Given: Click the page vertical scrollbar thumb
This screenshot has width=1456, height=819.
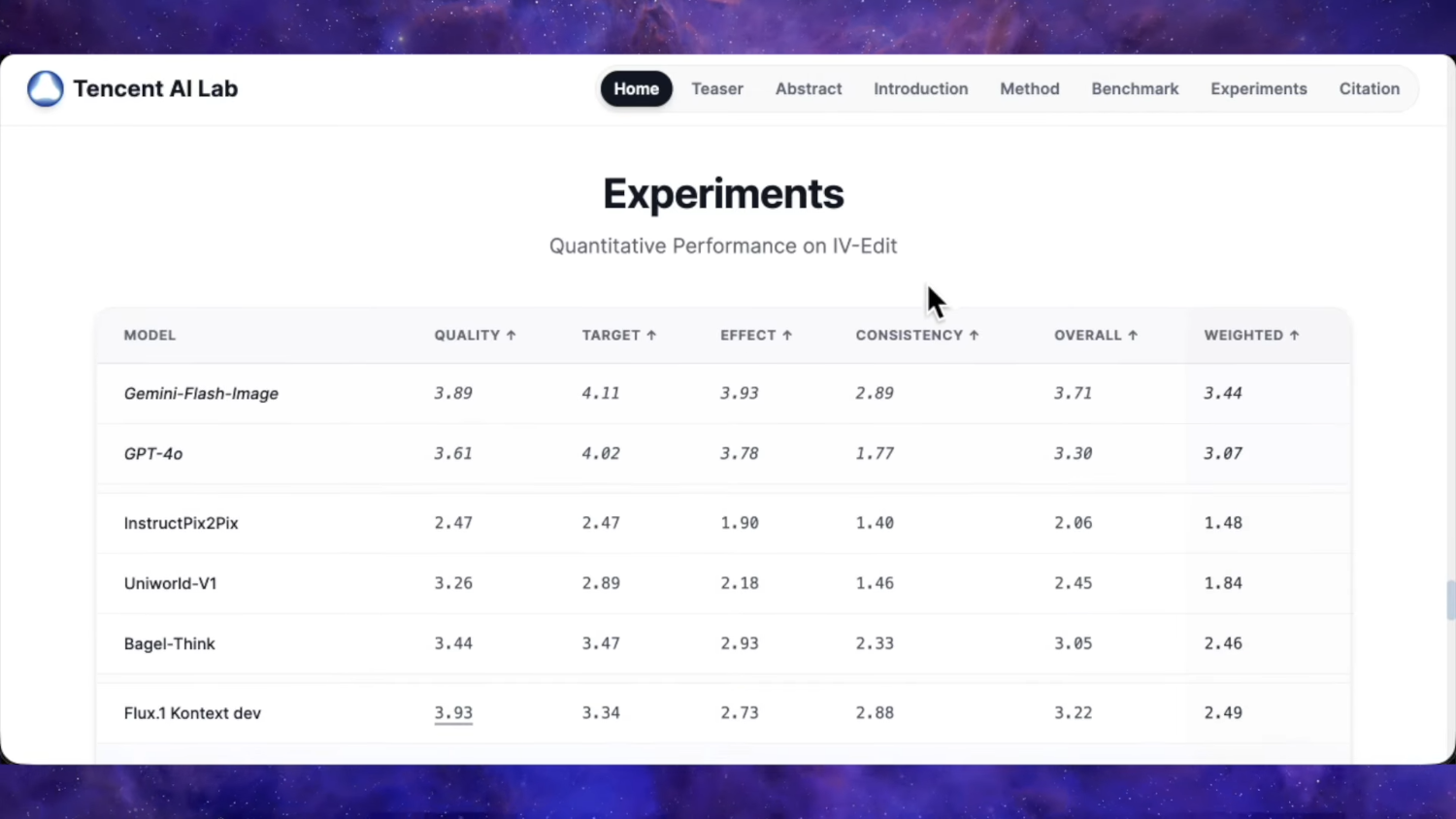Looking at the screenshot, I should tap(1450, 600).
